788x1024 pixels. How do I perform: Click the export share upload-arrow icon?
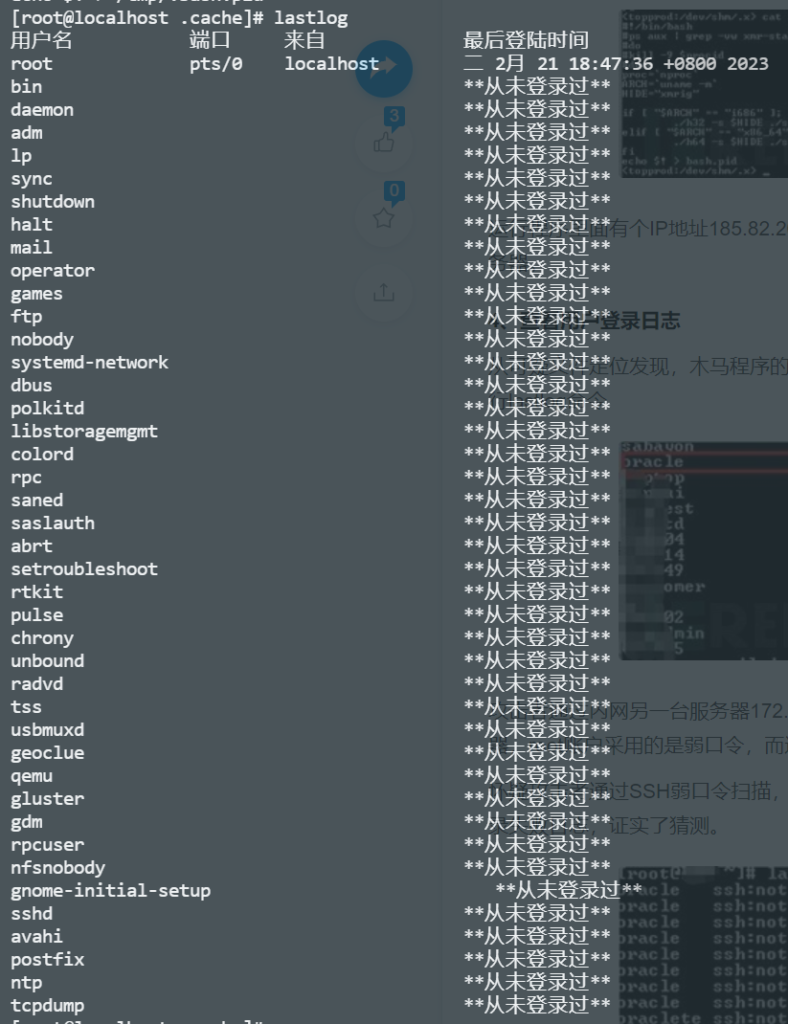(383, 292)
